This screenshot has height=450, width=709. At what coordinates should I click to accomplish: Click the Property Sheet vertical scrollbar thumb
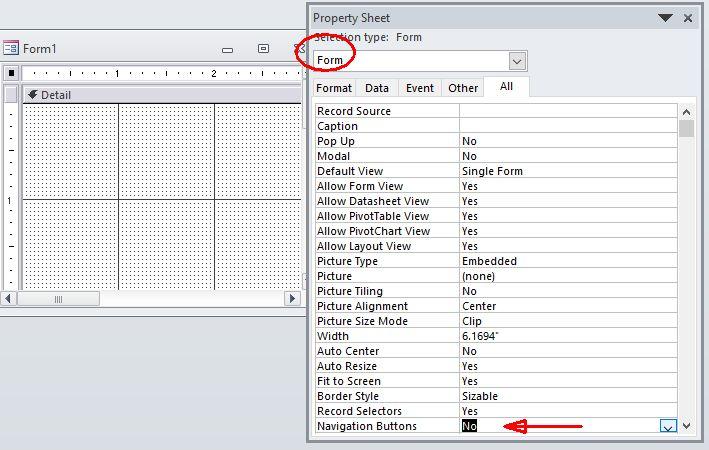pos(686,129)
